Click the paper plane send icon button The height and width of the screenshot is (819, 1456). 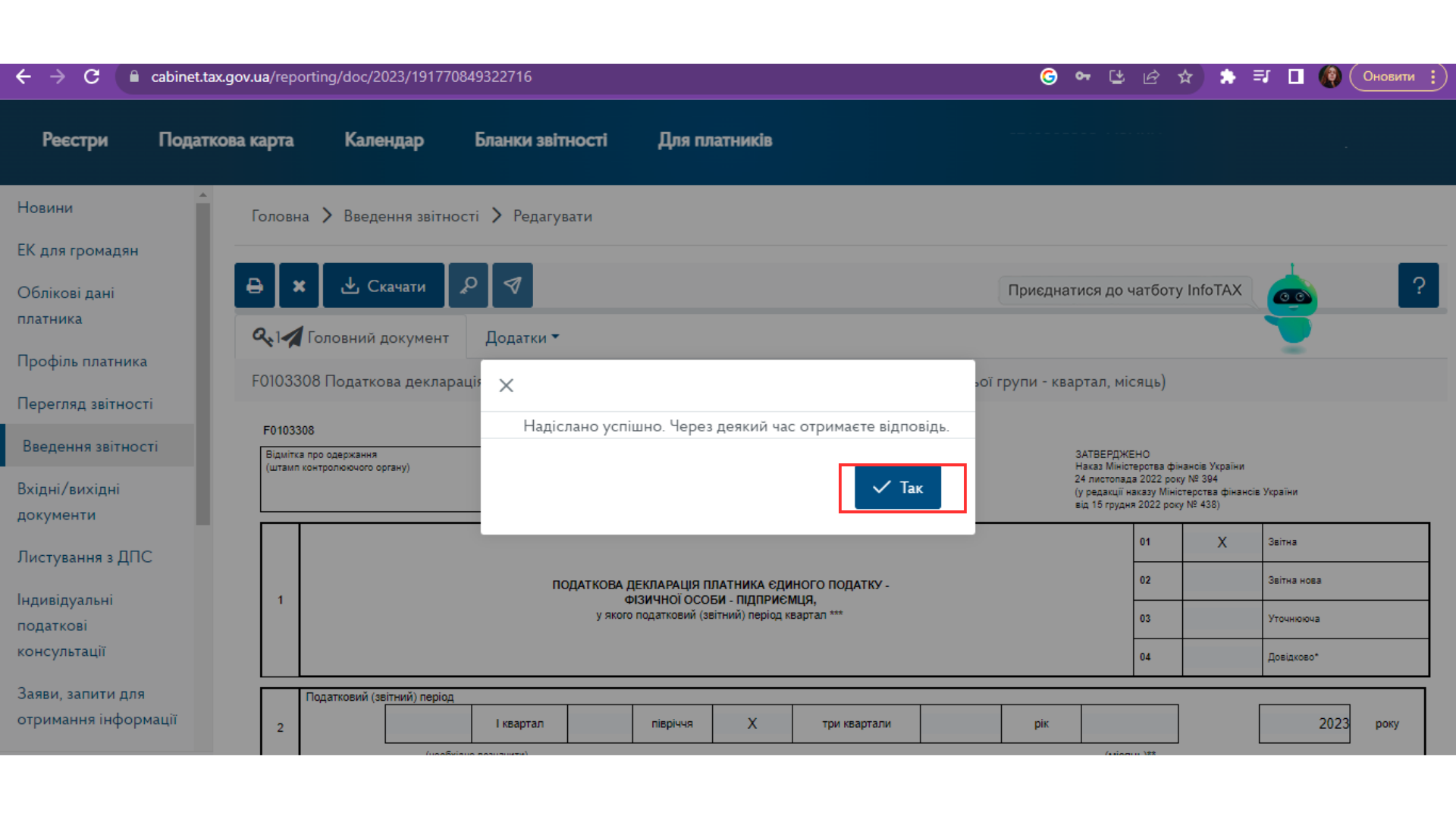click(x=513, y=285)
